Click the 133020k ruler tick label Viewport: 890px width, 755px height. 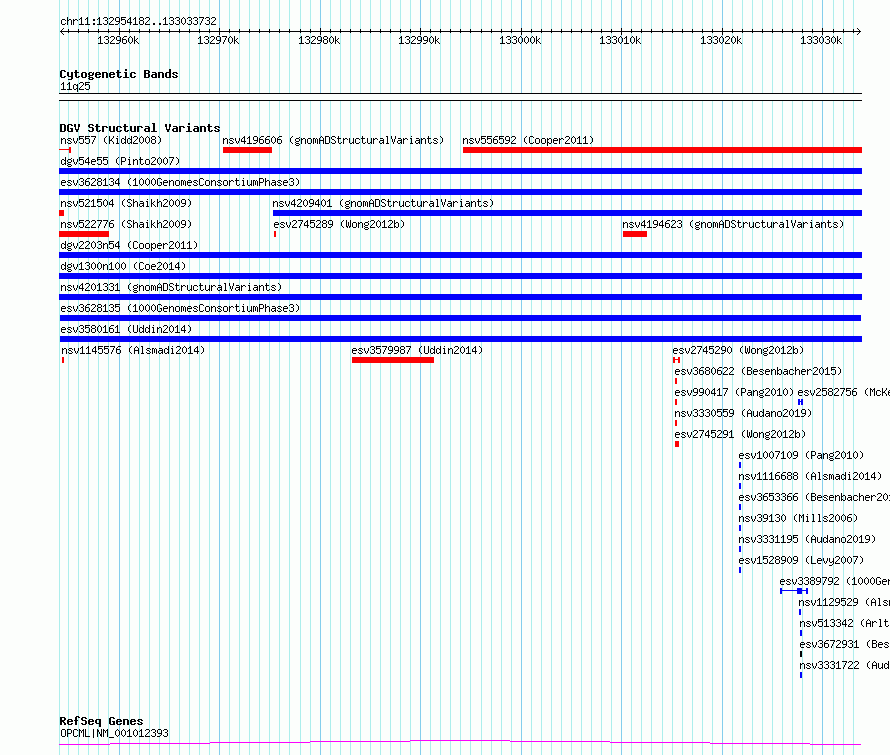click(721, 40)
